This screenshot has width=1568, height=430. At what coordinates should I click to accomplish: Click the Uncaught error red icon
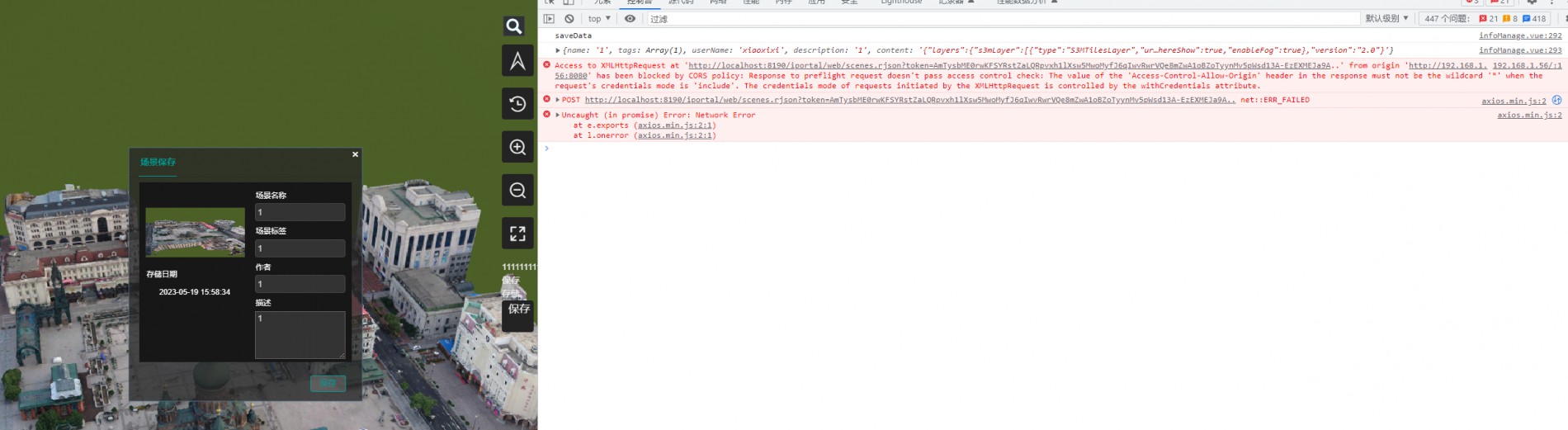pyautogui.click(x=546, y=114)
